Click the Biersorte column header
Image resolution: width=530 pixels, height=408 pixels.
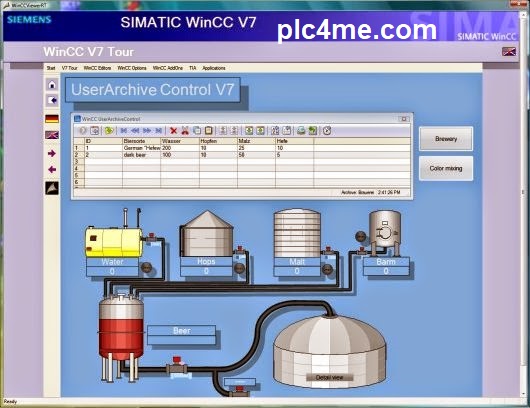point(141,141)
